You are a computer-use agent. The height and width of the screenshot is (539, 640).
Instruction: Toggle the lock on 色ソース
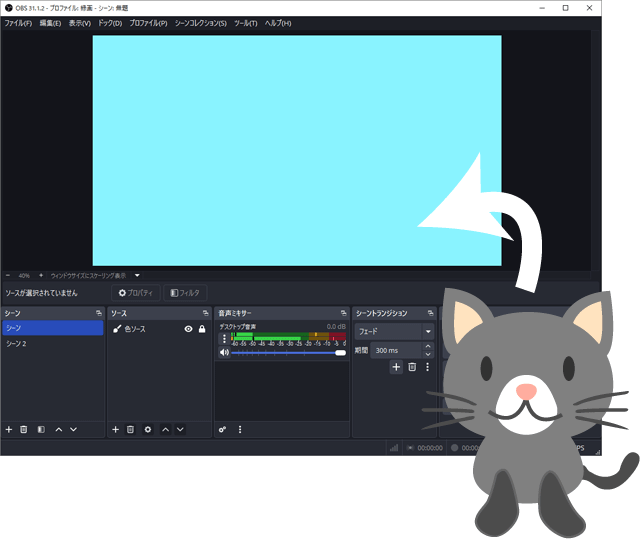(x=202, y=329)
